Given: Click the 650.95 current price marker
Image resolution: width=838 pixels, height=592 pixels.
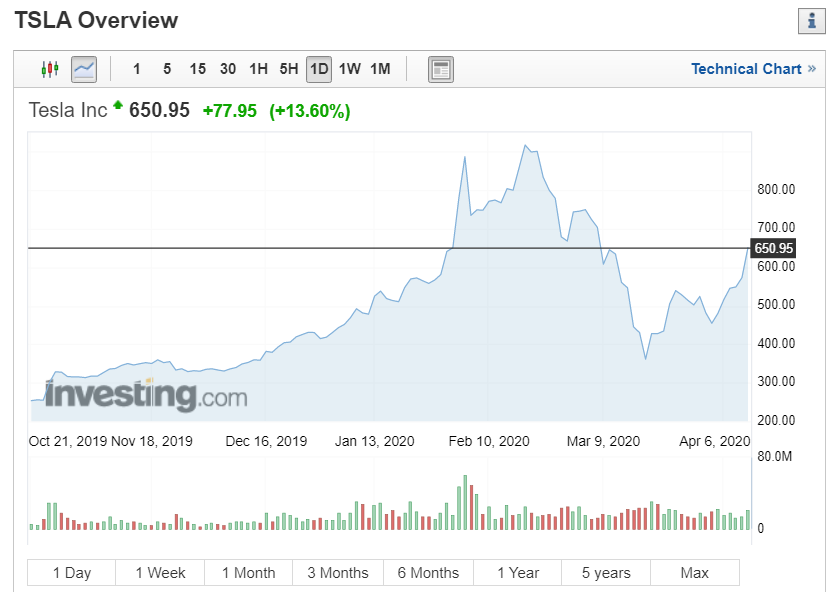Looking at the screenshot, I should pos(773,248).
